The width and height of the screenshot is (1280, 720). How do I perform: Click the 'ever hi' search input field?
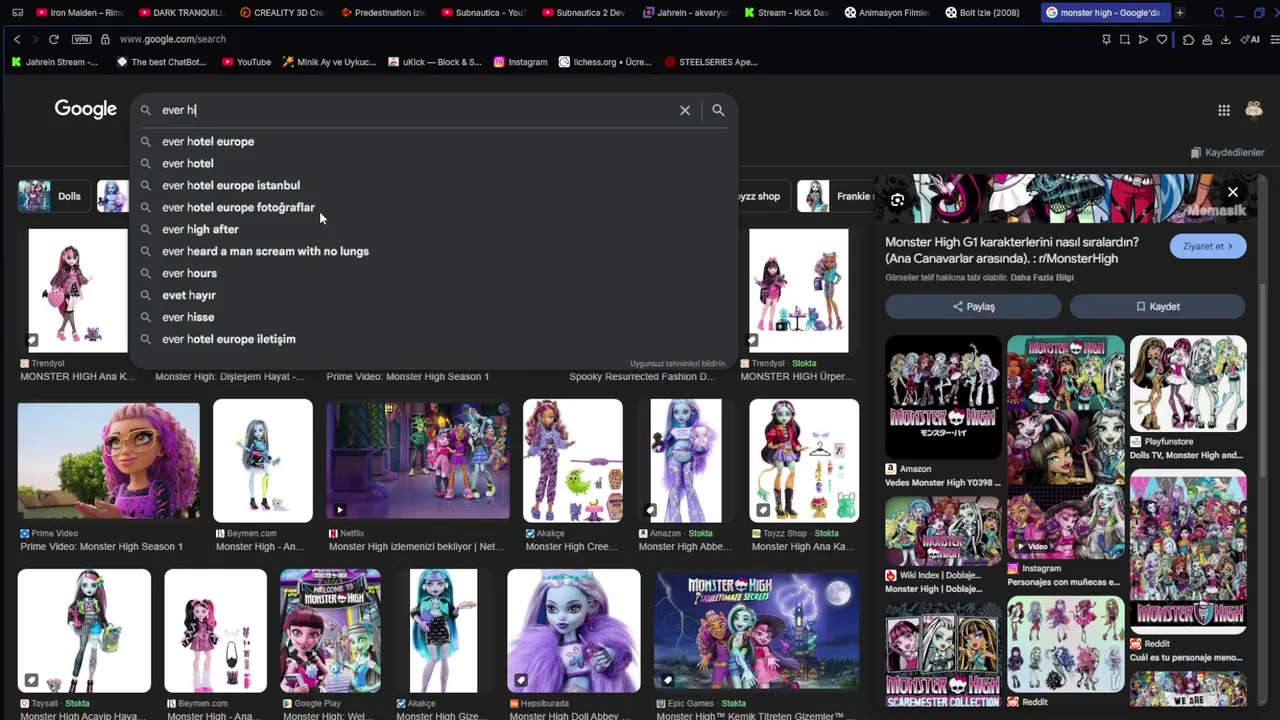415,110
